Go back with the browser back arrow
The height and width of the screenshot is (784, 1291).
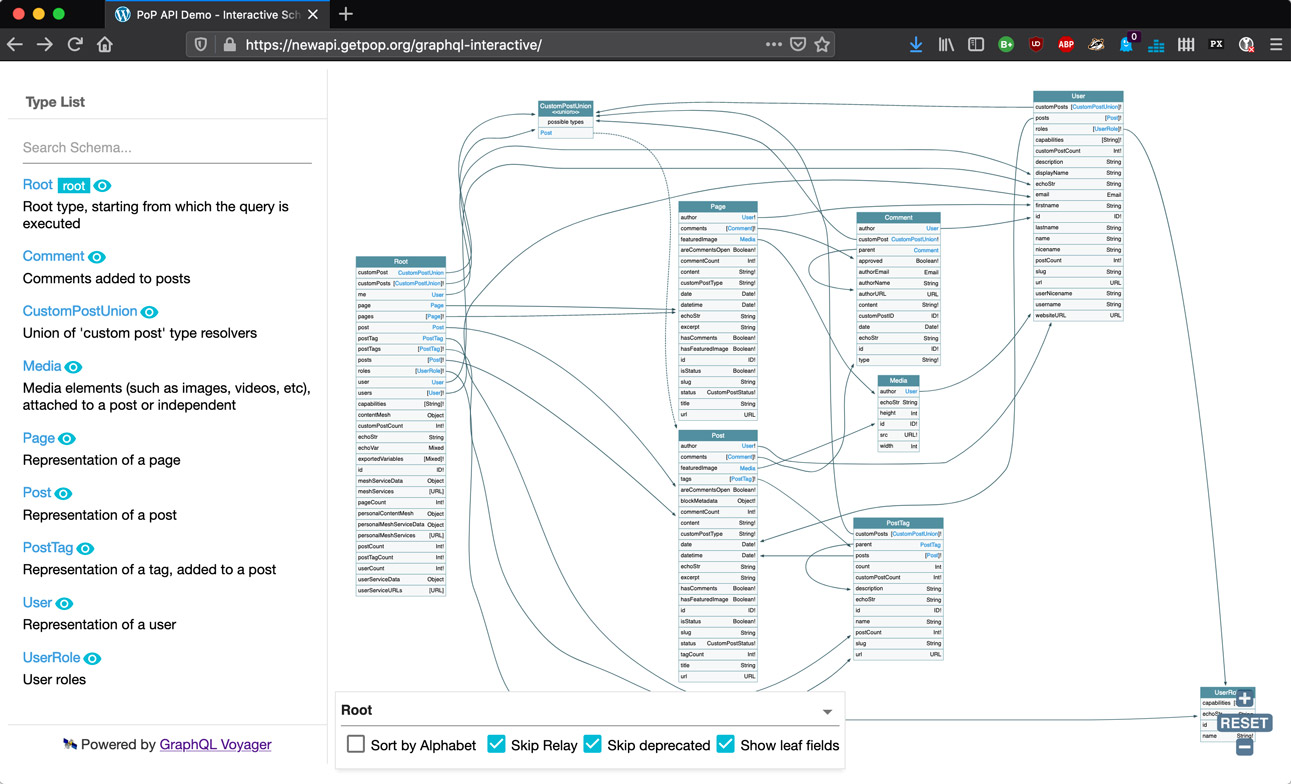(15, 45)
